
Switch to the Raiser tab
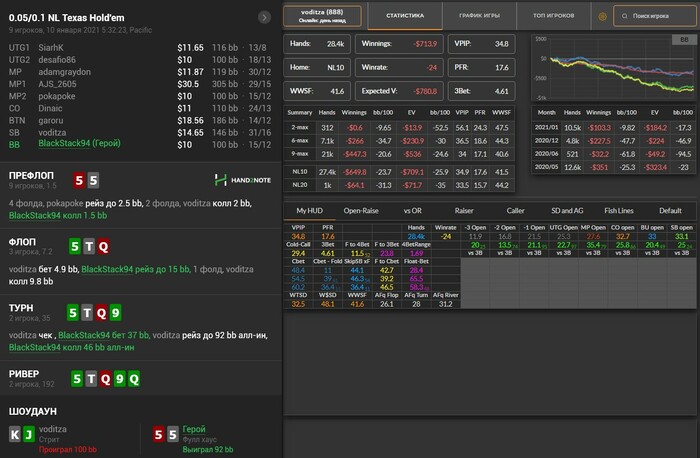tap(464, 211)
